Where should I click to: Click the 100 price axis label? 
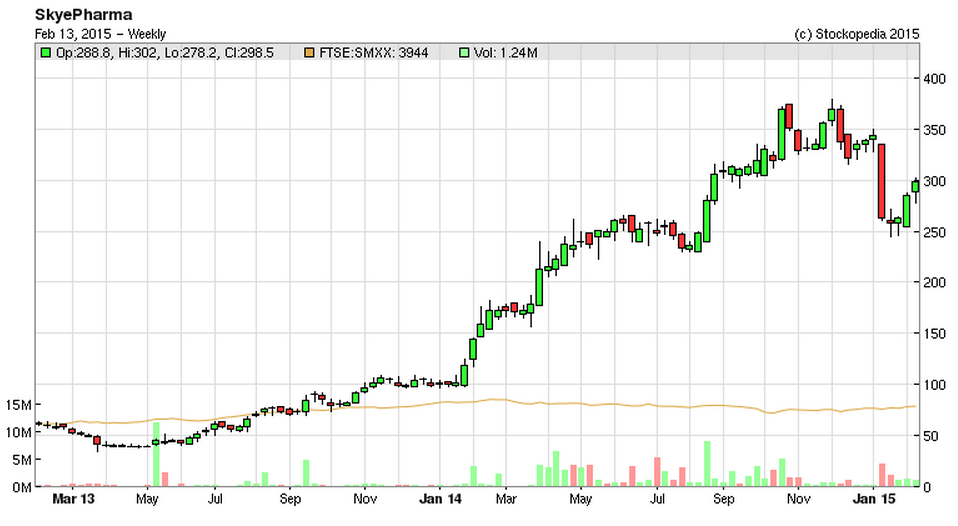pos(934,385)
